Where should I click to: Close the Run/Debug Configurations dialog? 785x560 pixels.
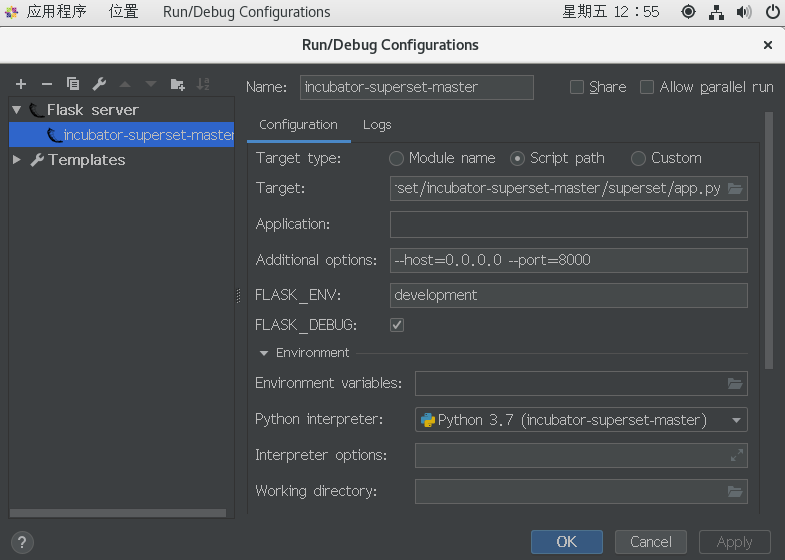tap(767, 45)
